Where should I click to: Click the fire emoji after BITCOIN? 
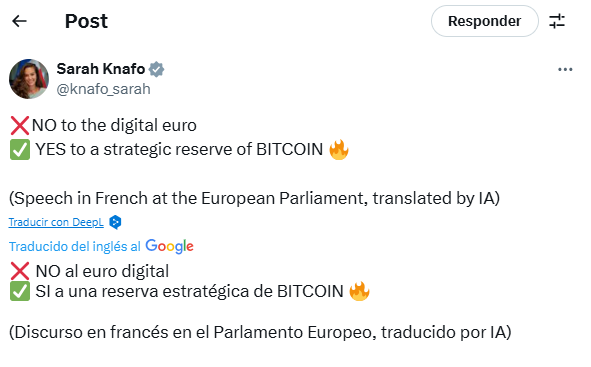(339, 149)
